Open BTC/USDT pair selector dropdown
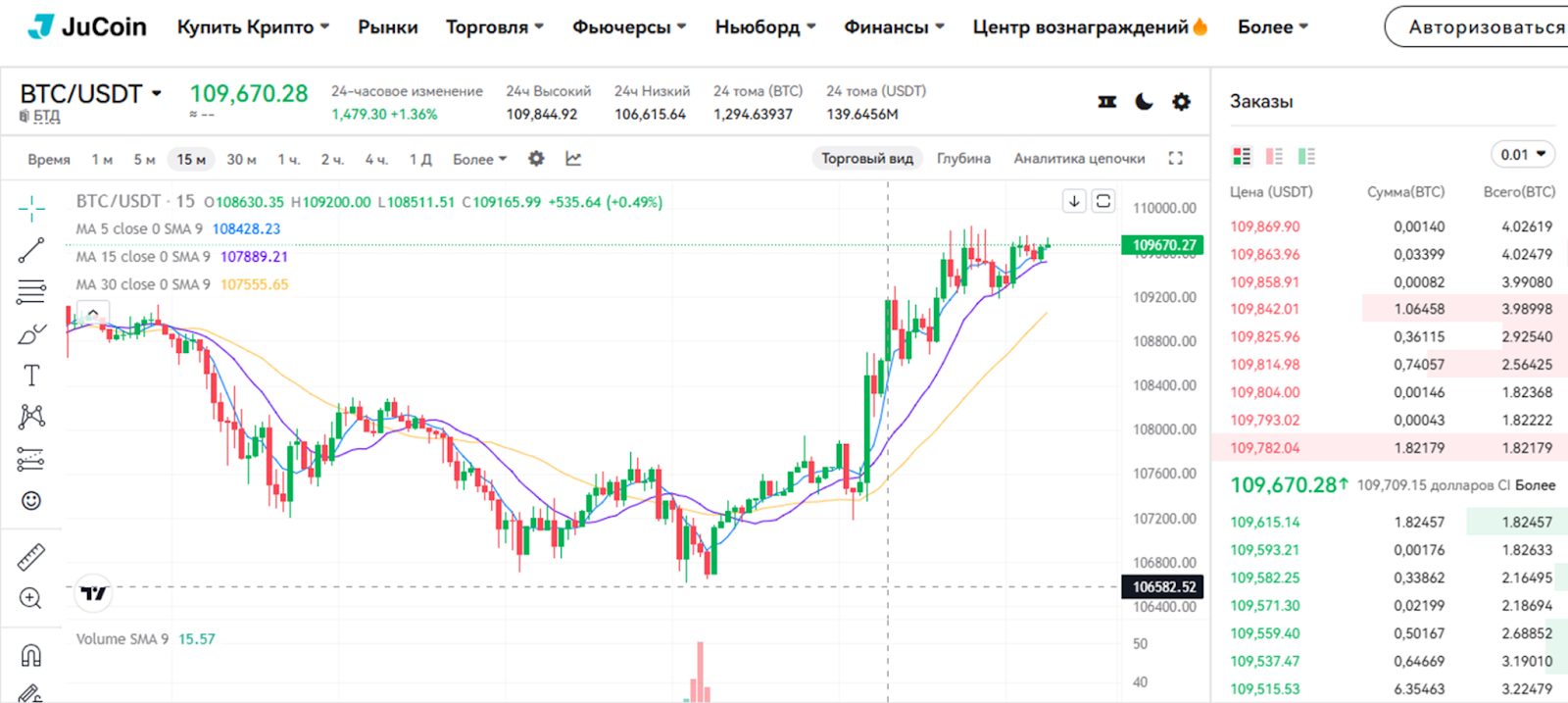This screenshot has width=1568, height=703. point(90,94)
